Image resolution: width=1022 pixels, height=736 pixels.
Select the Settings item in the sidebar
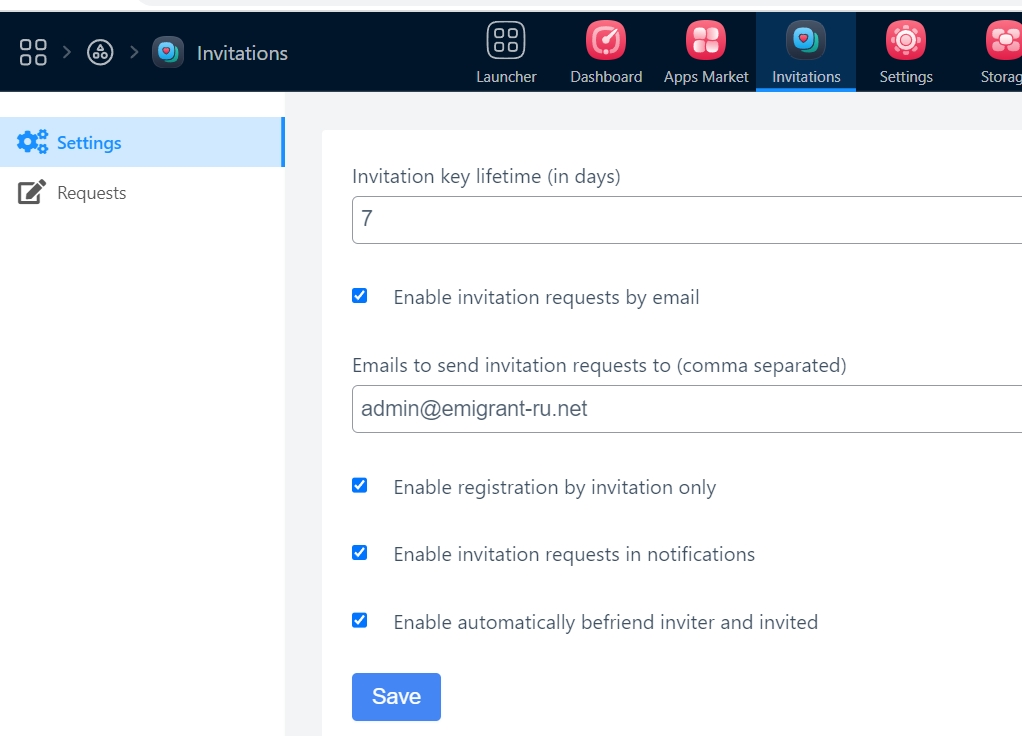pyautogui.click(x=89, y=142)
